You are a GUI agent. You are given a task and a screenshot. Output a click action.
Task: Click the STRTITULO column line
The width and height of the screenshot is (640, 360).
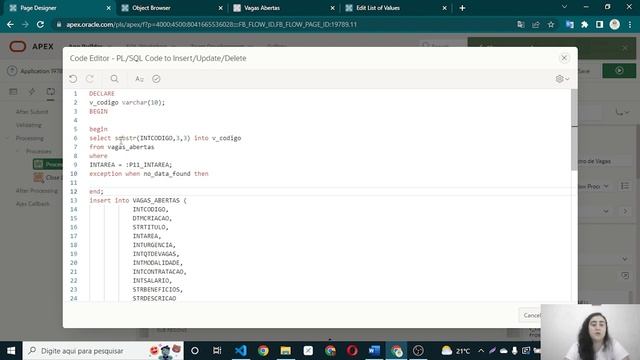[x=150, y=227]
